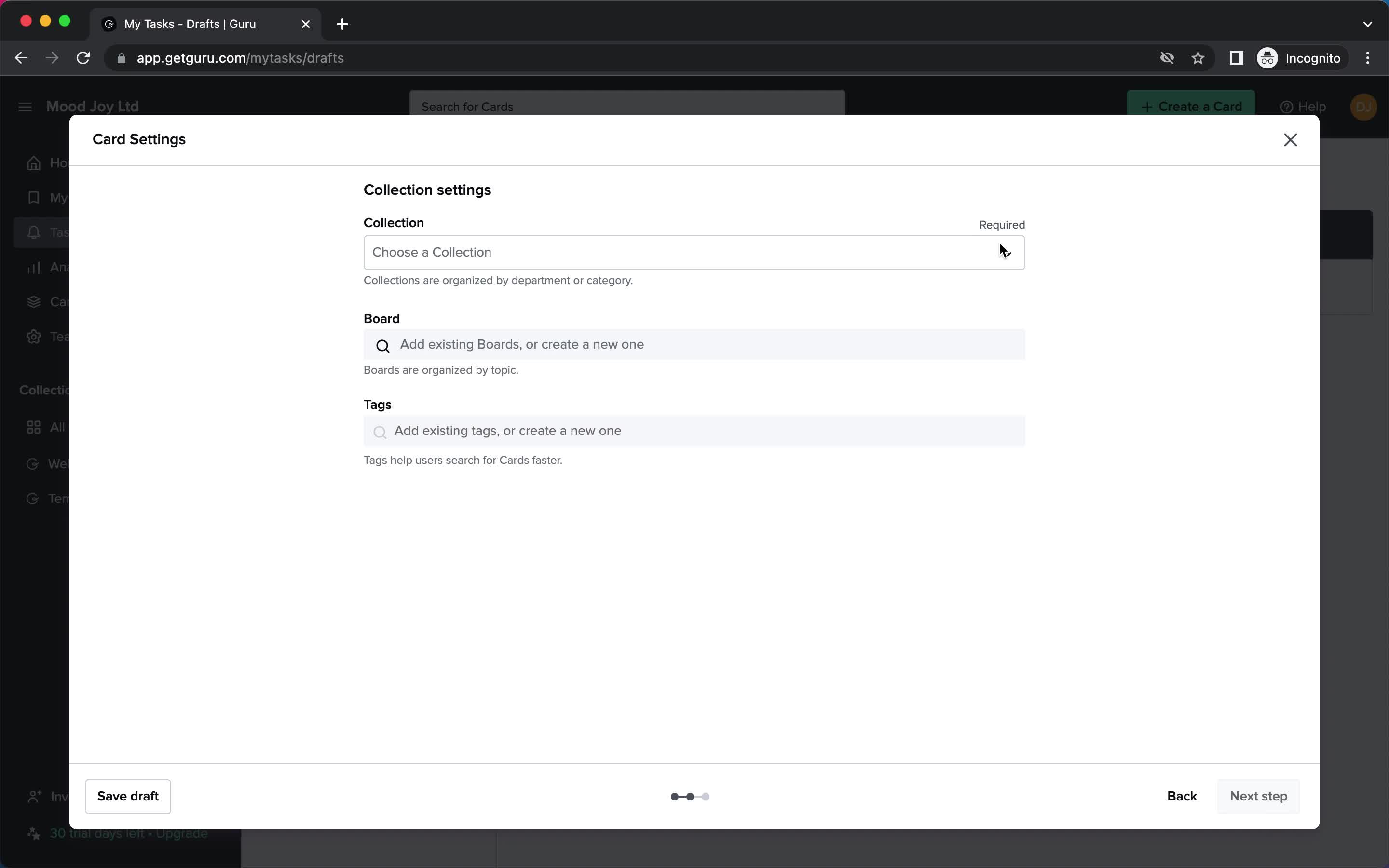Open the Choose a Collection dropdown

(694, 252)
